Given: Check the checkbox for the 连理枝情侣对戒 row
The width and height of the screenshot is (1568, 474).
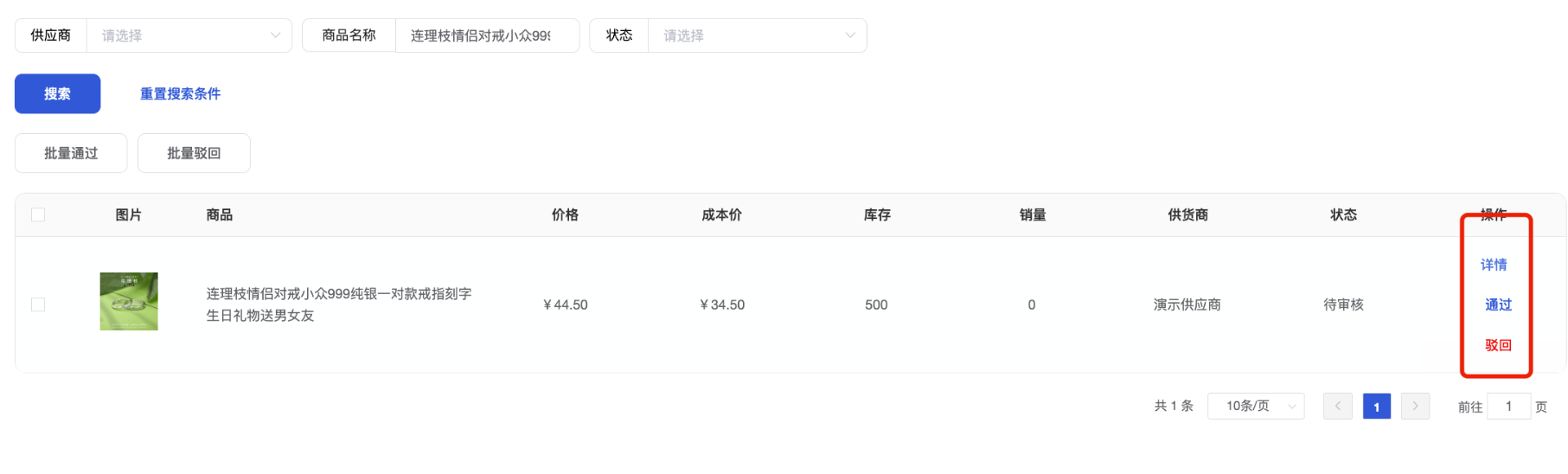Looking at the screenshot, I should pyautogui.click(x=38, y=304).
